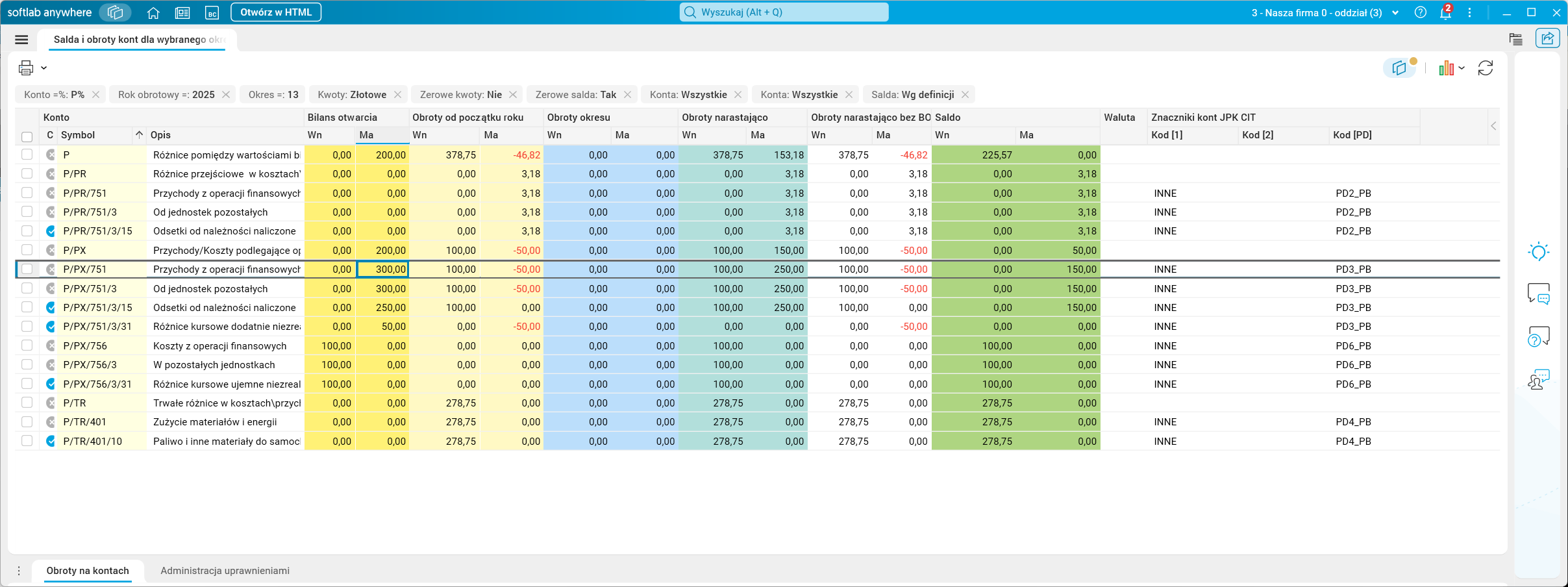Expand the print options dropdown arrow
1568x587 pixels.
(44, 68)
